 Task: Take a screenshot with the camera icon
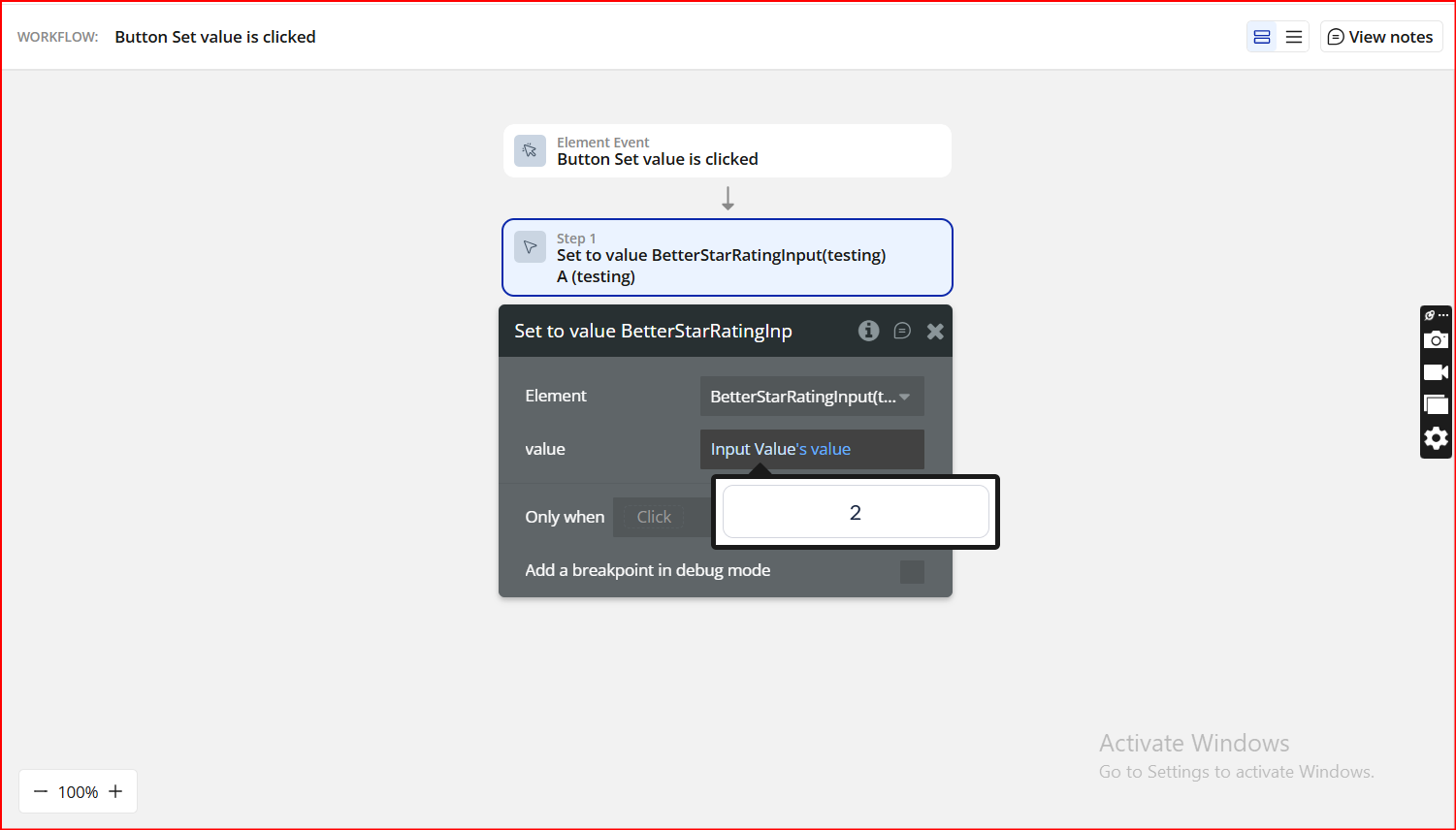pyautogui.click(x=1436, y=340)
